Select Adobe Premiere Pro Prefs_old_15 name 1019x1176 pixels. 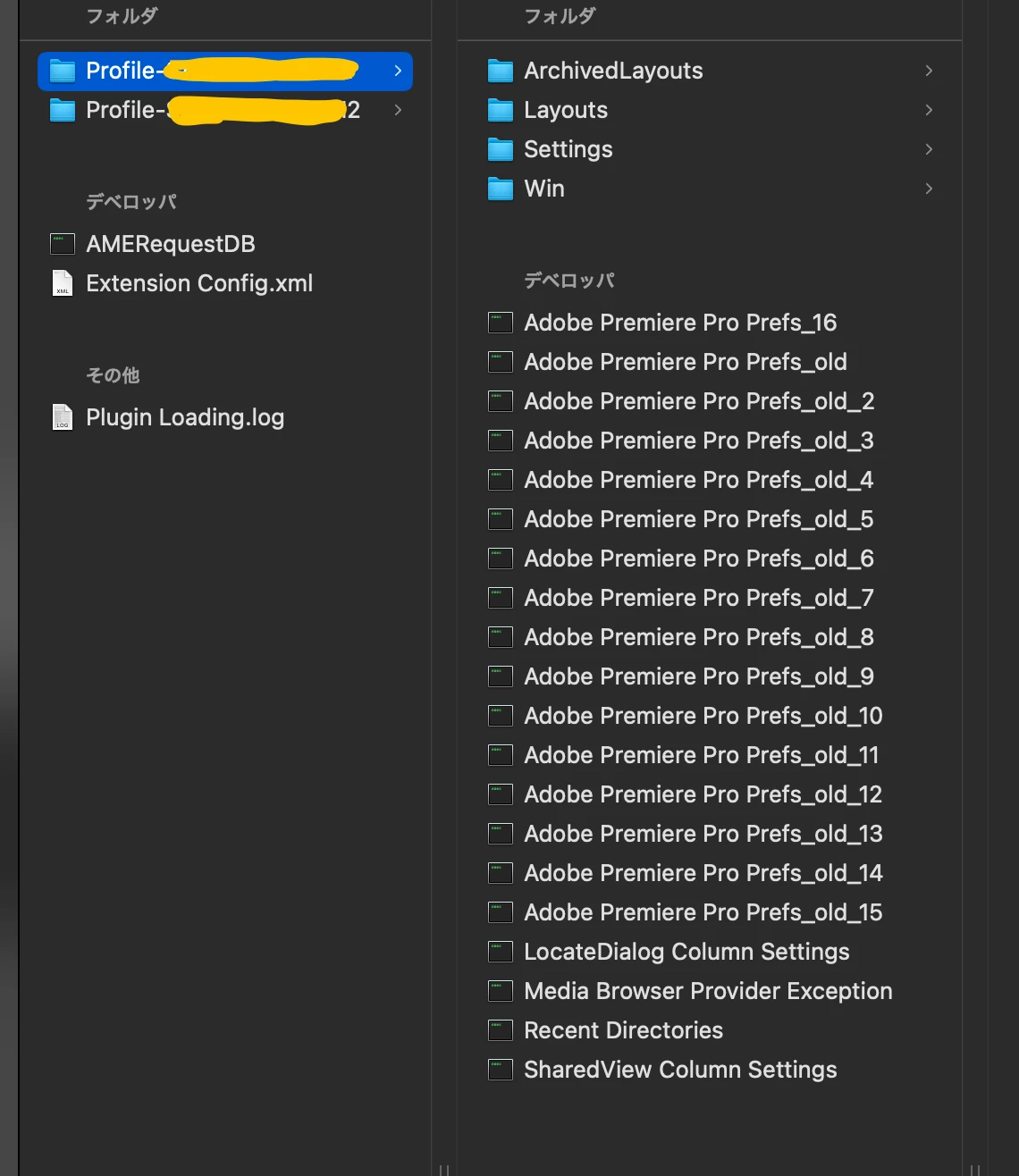click(x=703, y=912)
